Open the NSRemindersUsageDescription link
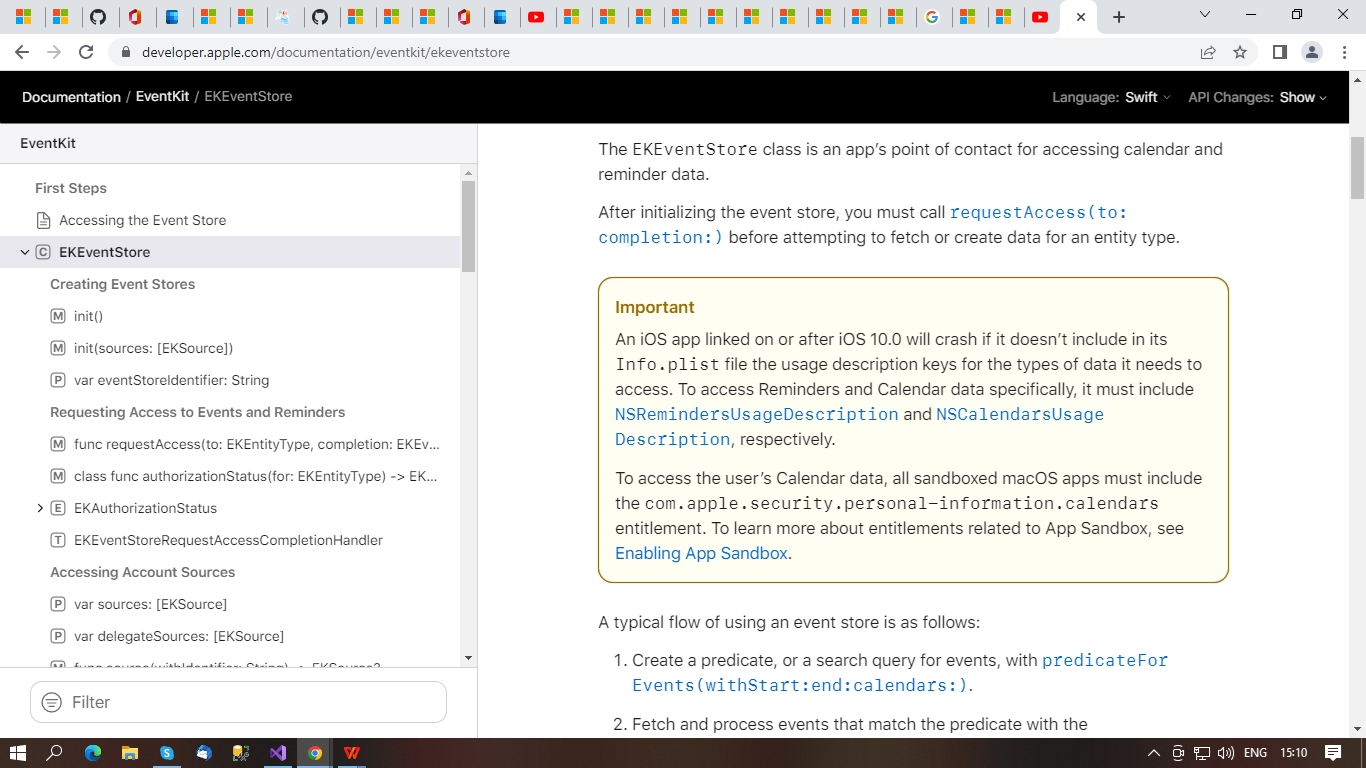1366x768 pixels. point(757,414)
